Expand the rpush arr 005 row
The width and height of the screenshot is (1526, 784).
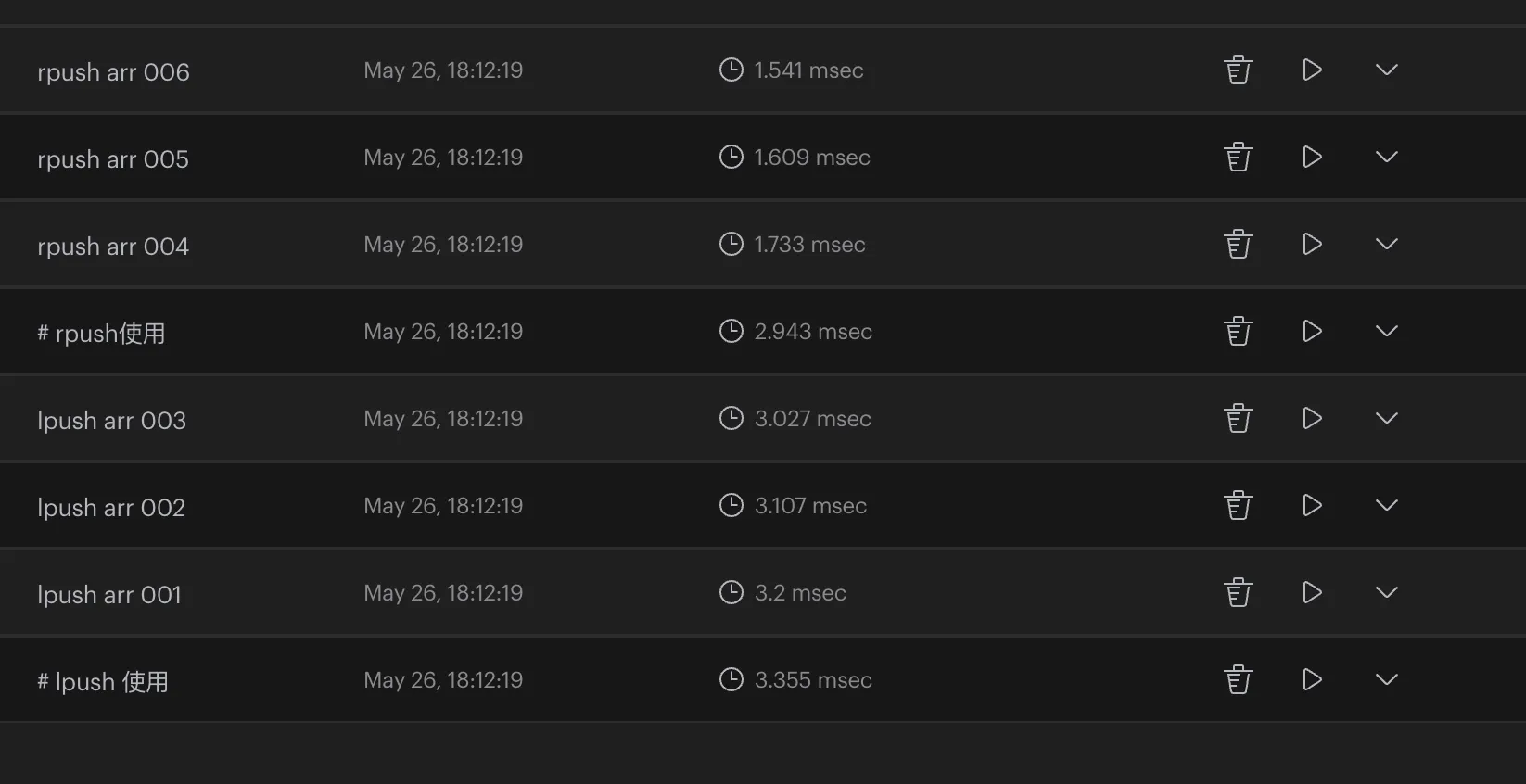tap(1386, 158)
